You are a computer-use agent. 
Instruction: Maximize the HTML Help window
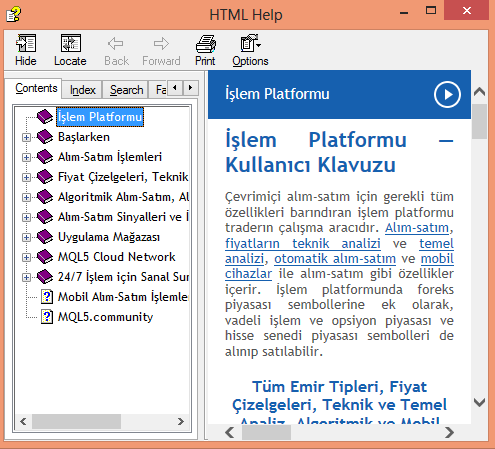(x=431, y=11)
